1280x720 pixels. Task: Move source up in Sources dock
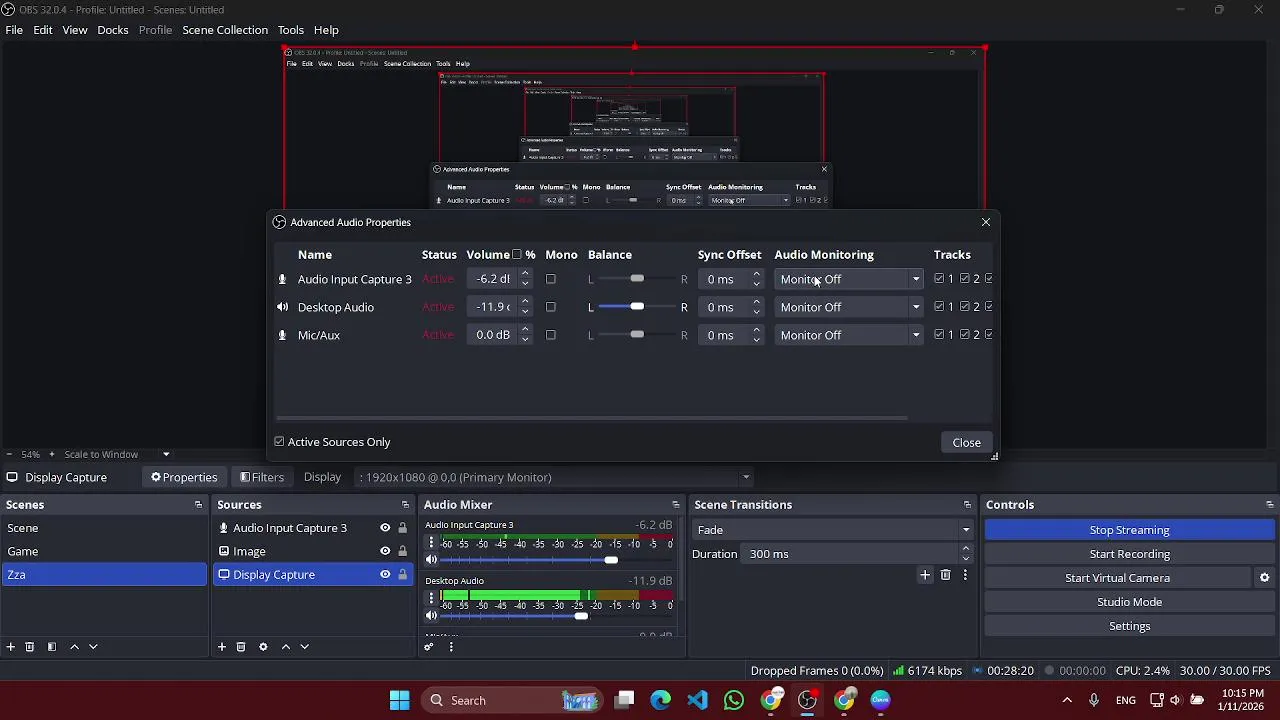pos(286,647)
